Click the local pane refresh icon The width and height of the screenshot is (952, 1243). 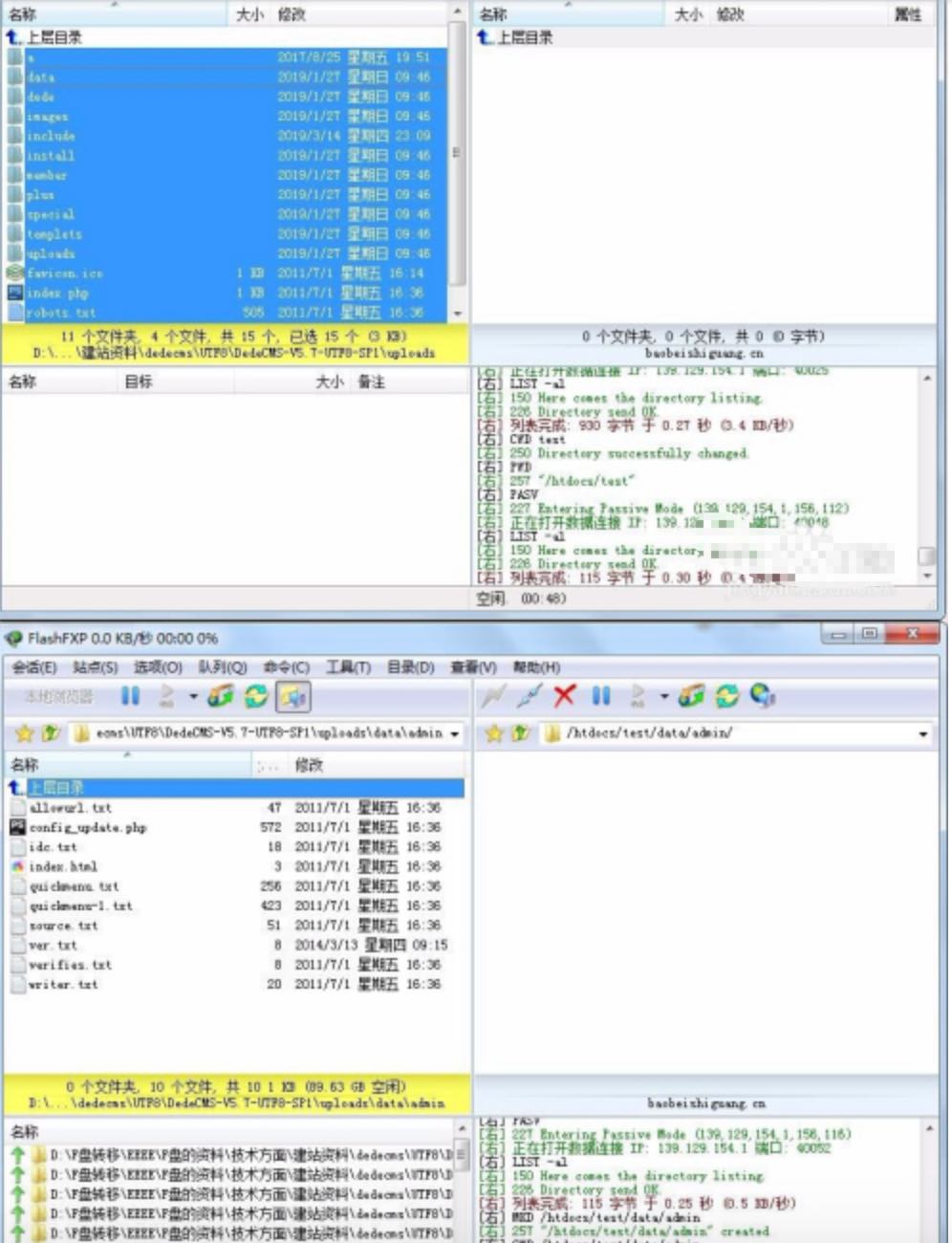click(256, 696)
